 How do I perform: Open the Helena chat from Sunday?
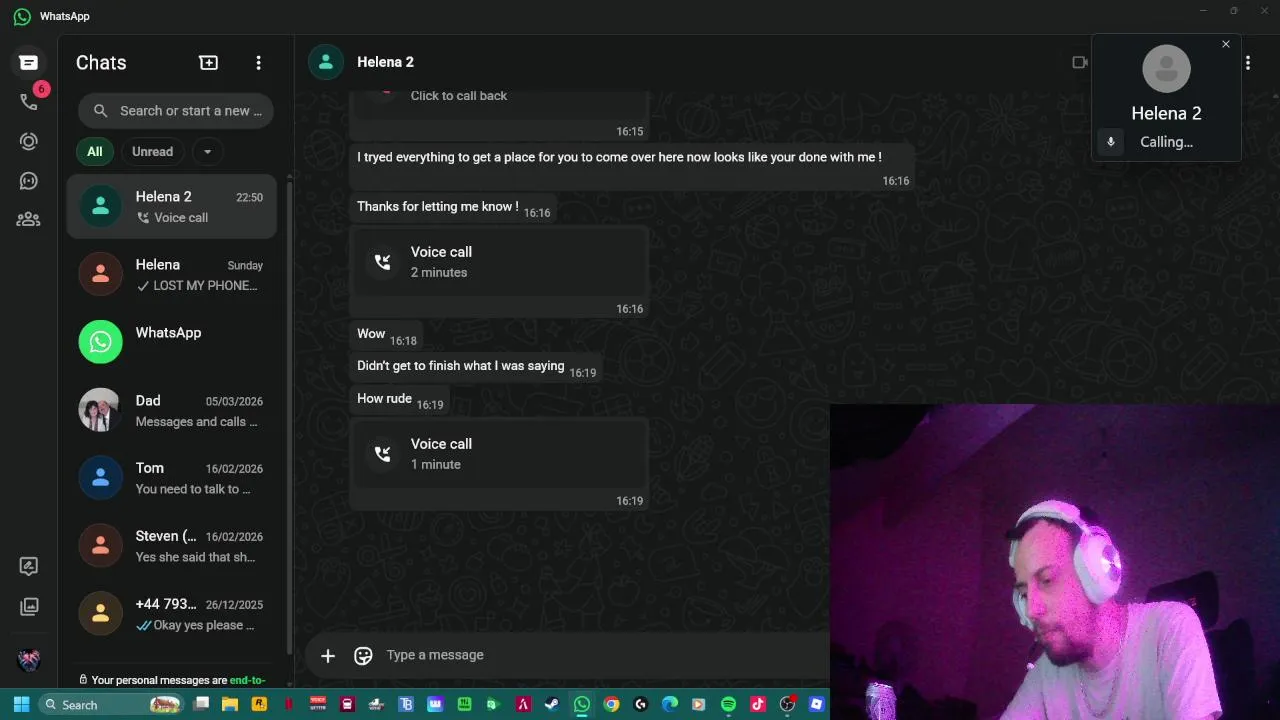click(x=171, y=274)
